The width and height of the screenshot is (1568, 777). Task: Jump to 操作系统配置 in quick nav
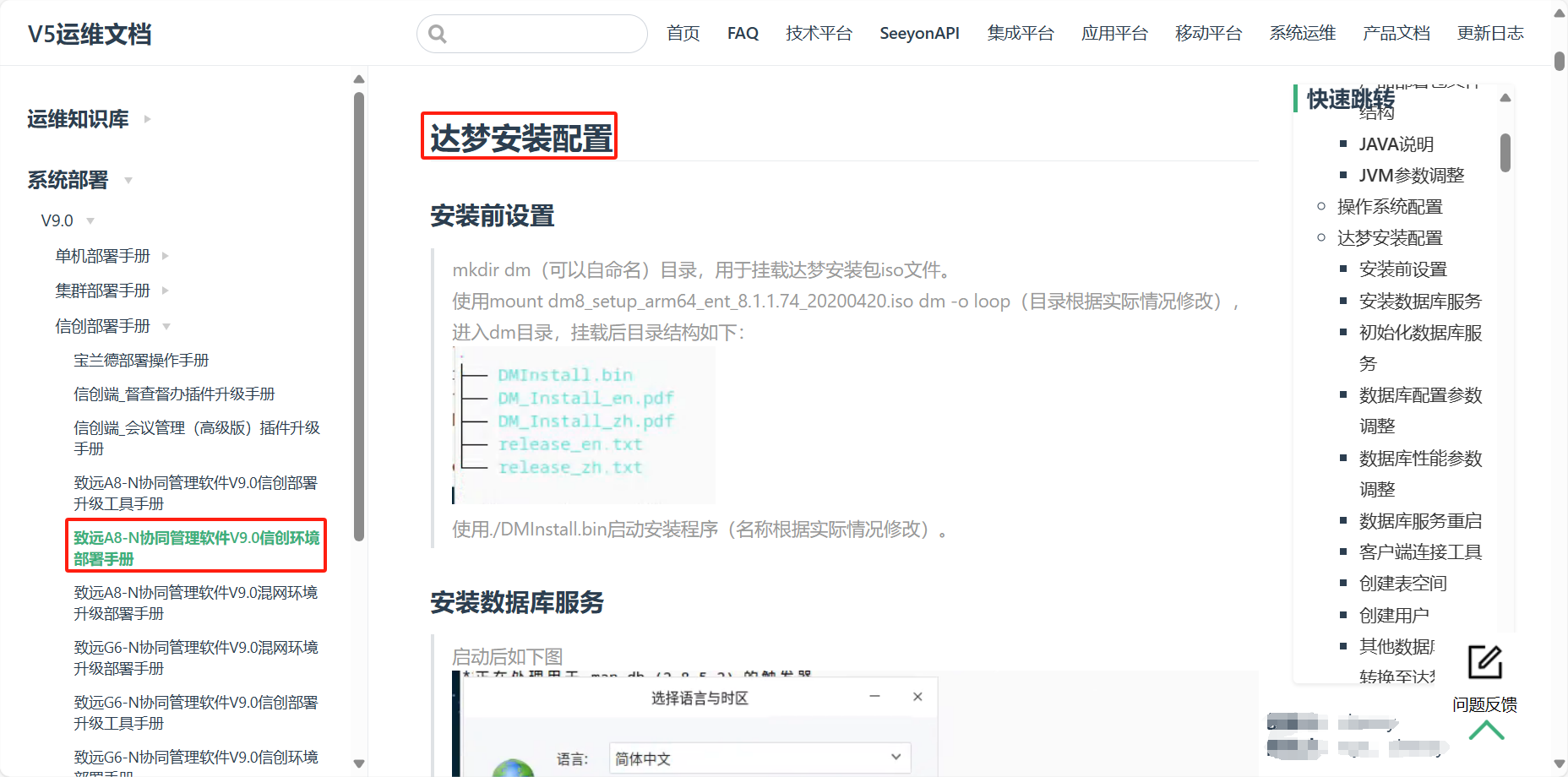1390,207
